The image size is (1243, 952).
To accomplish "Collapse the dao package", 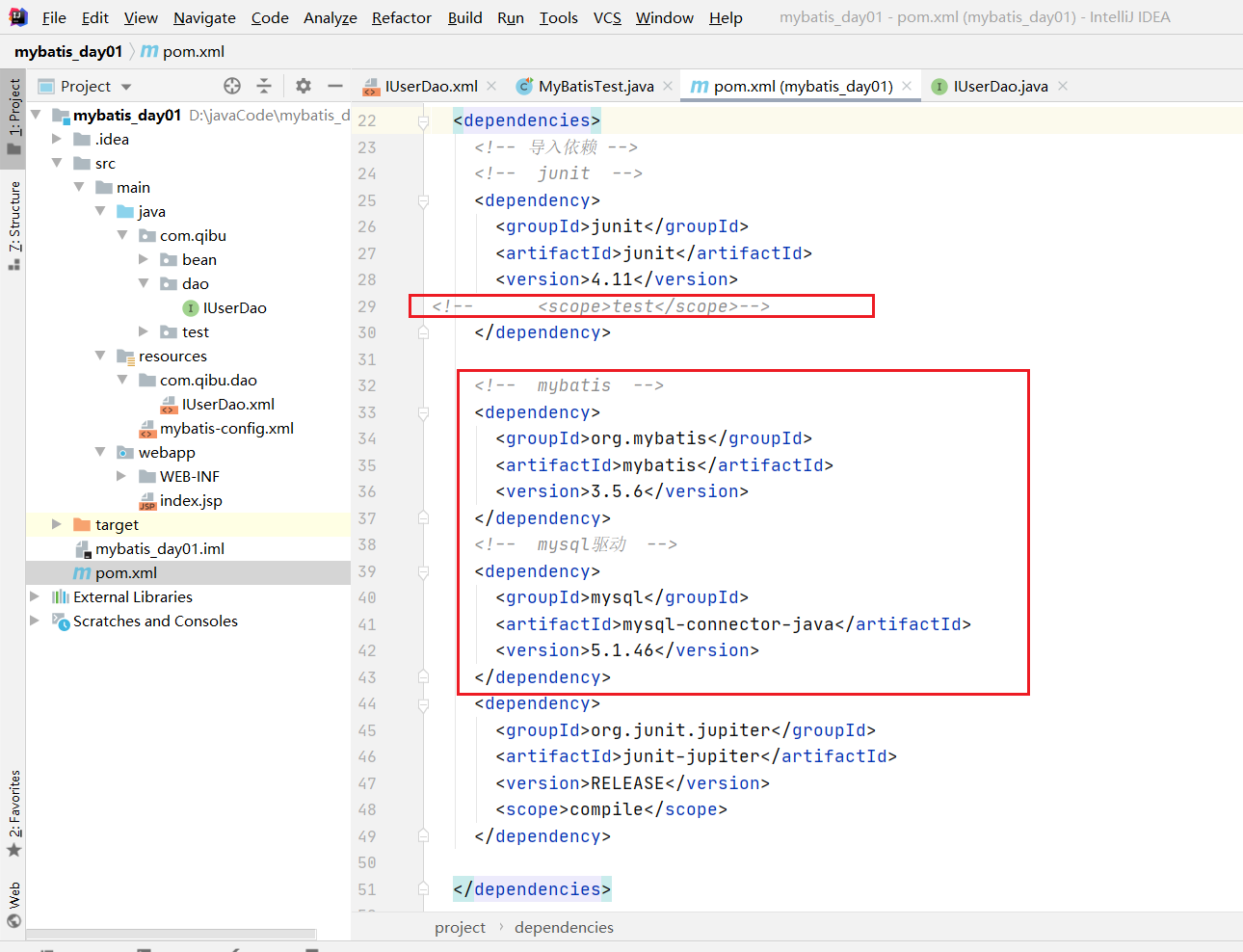I will tap(144, 283).
